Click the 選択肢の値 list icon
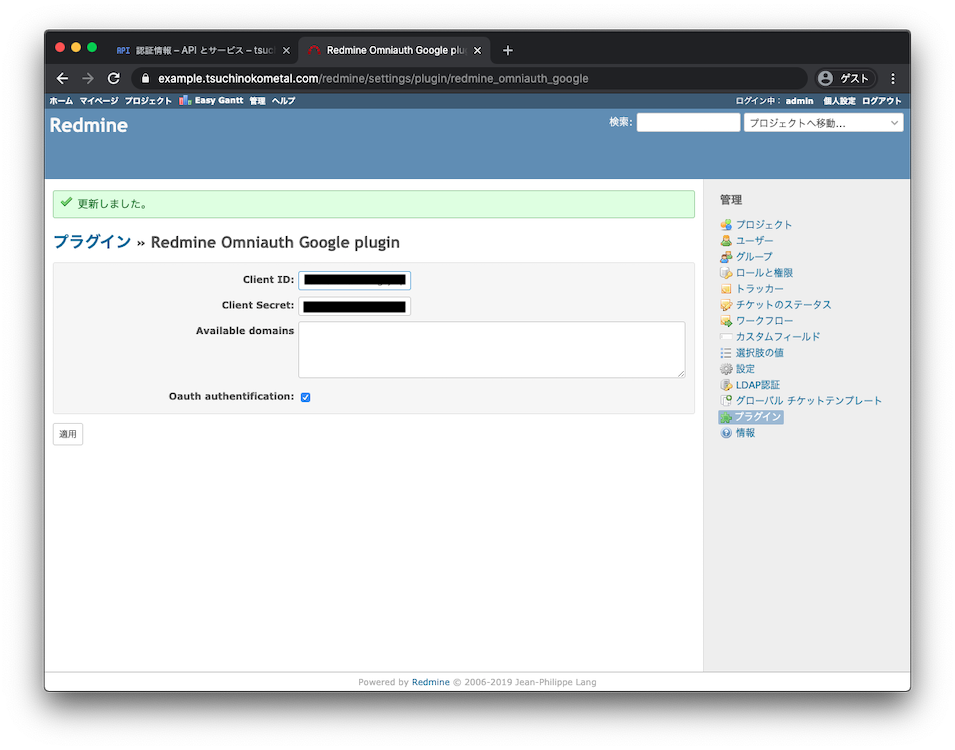 725,353
